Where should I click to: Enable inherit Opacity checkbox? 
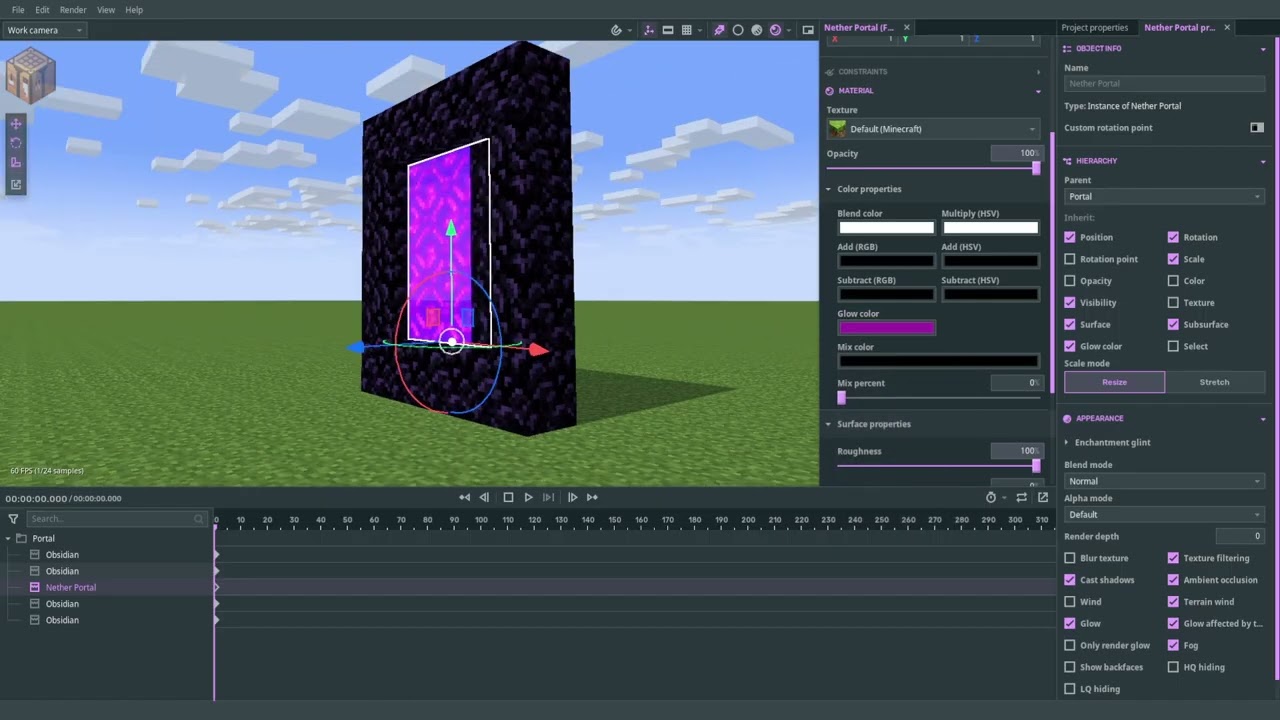pos(1070,281)
